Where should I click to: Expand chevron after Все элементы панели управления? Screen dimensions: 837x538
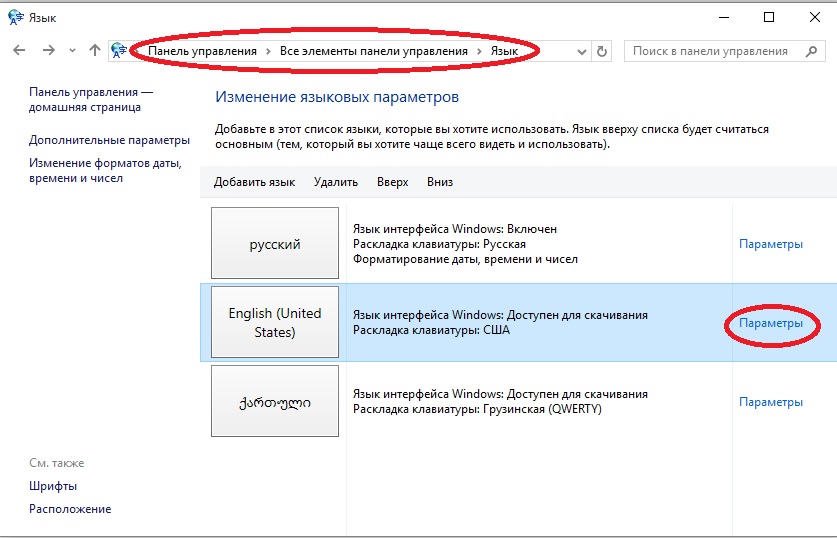[479, 51]
